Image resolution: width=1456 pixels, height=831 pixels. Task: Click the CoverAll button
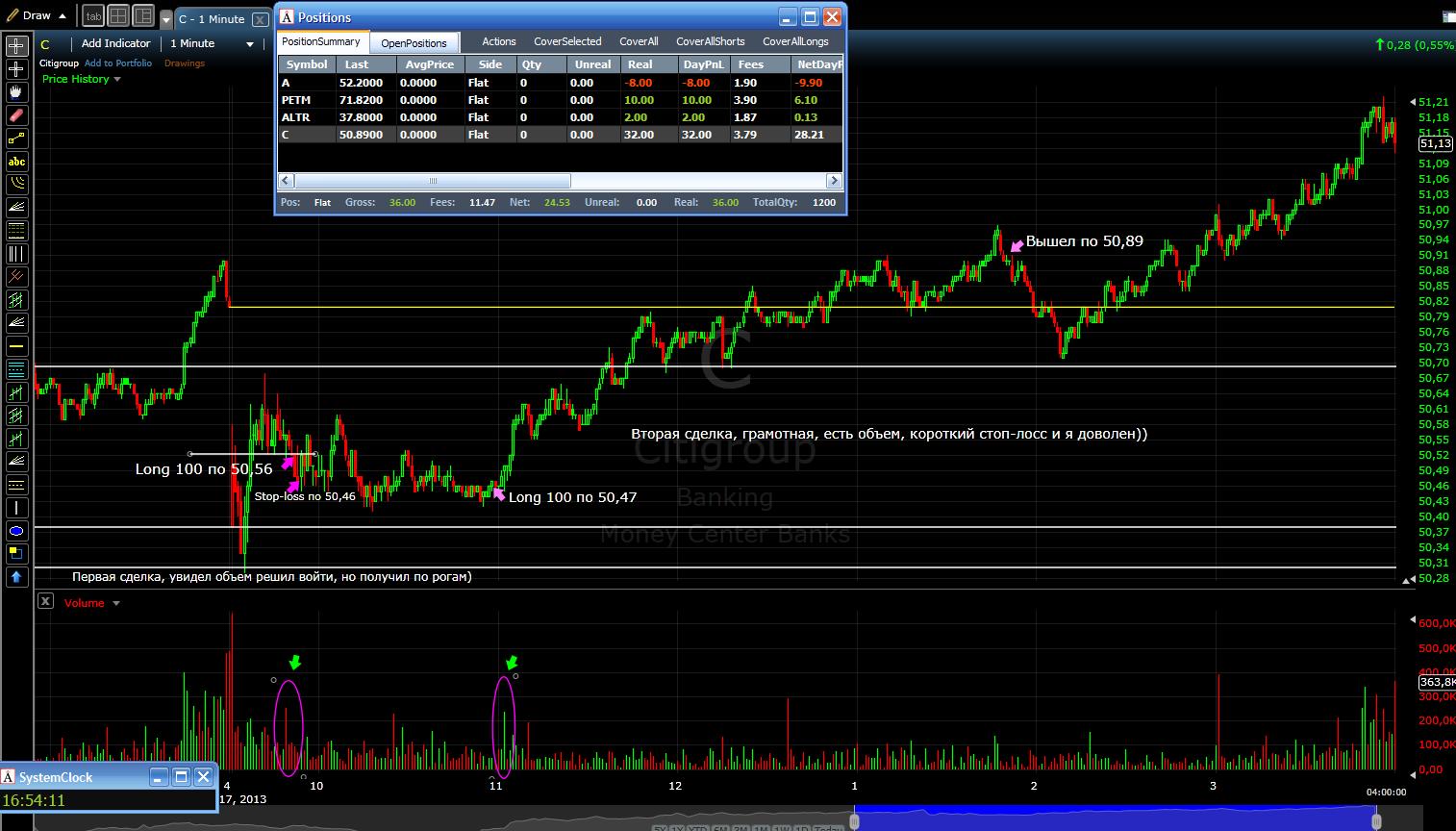pyautogui.click(x=639, y=41)
